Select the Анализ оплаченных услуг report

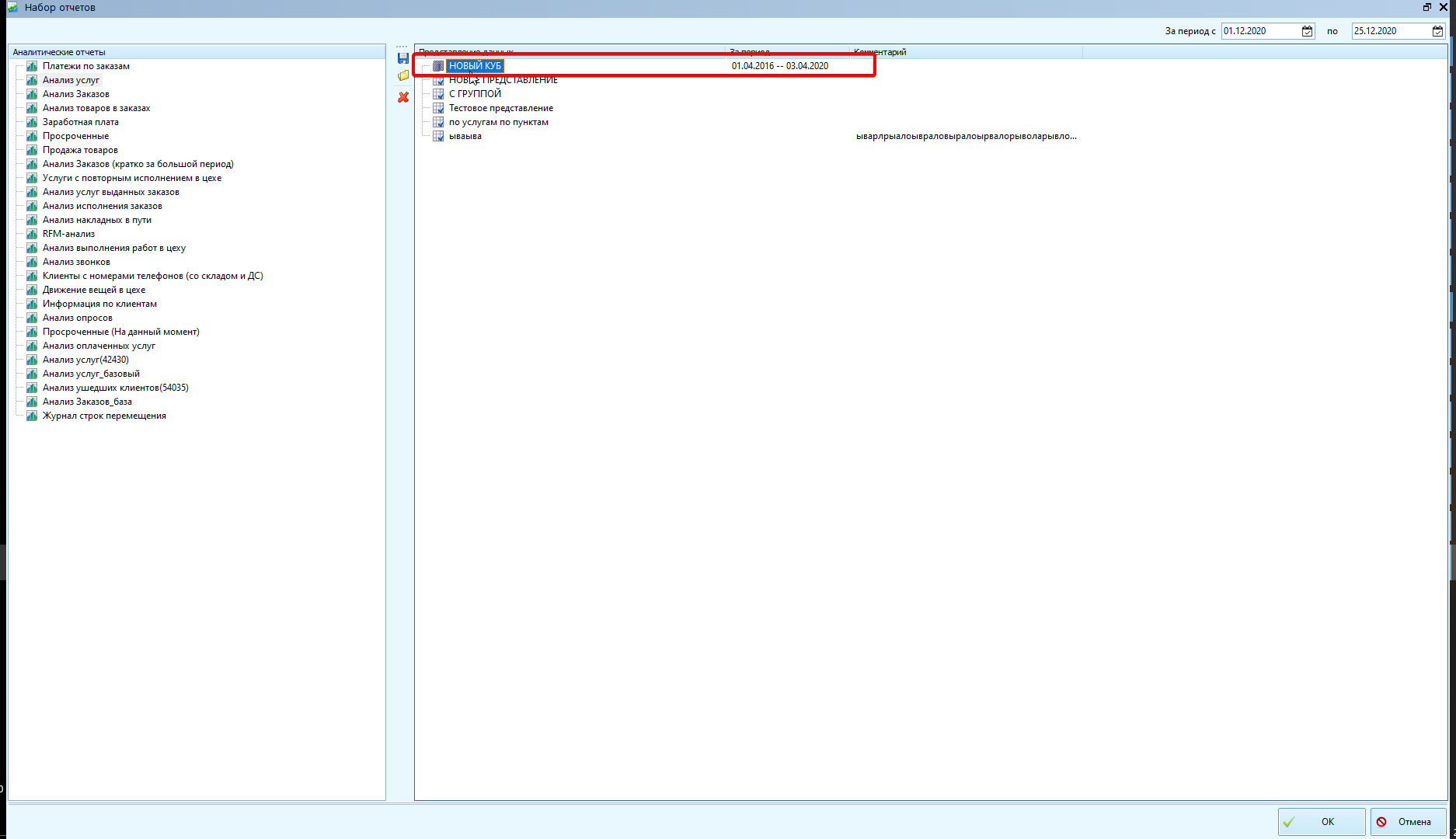coord(99,346)
